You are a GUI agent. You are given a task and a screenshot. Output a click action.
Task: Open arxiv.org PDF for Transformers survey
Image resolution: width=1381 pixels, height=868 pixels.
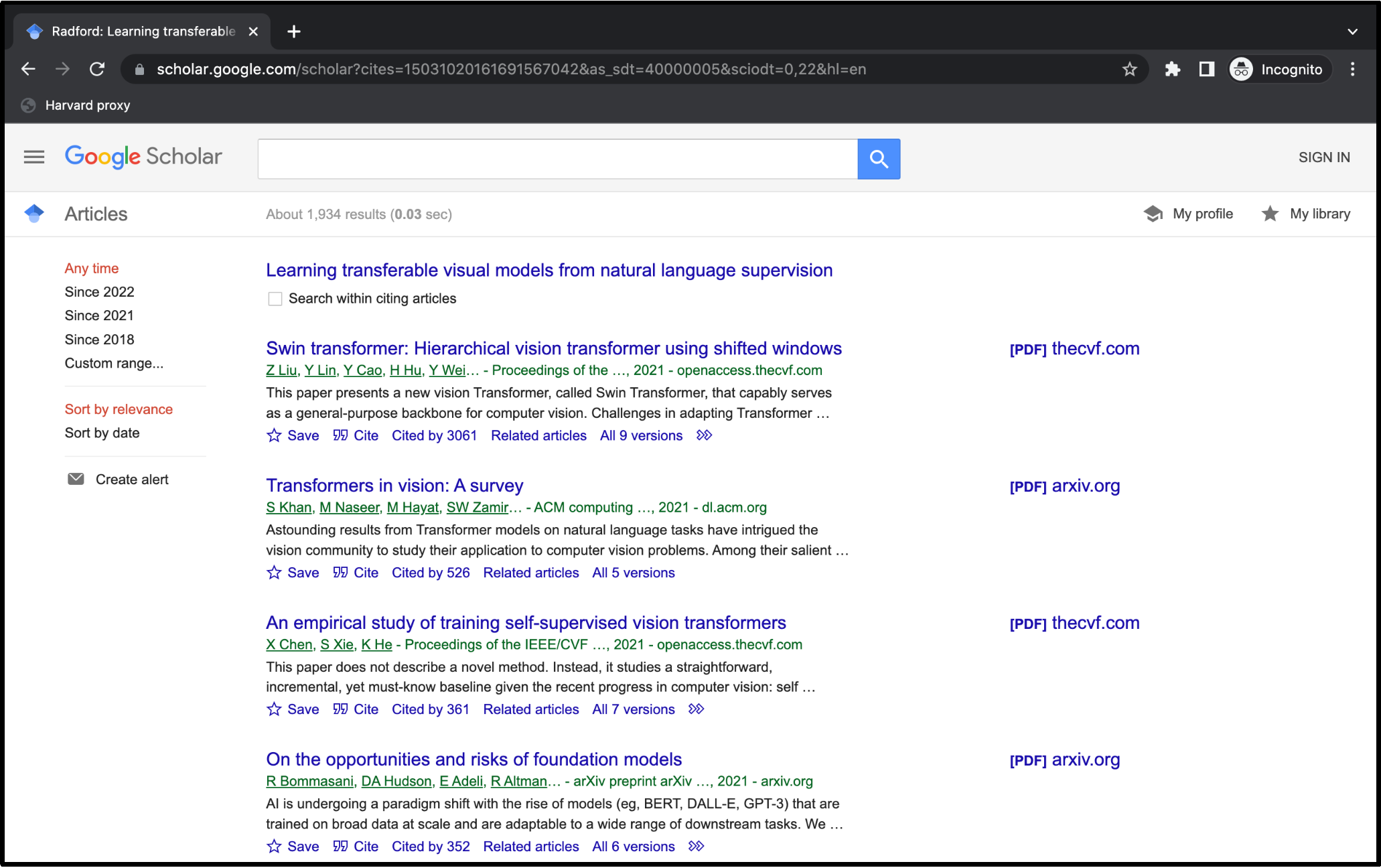click(1064, 486)
